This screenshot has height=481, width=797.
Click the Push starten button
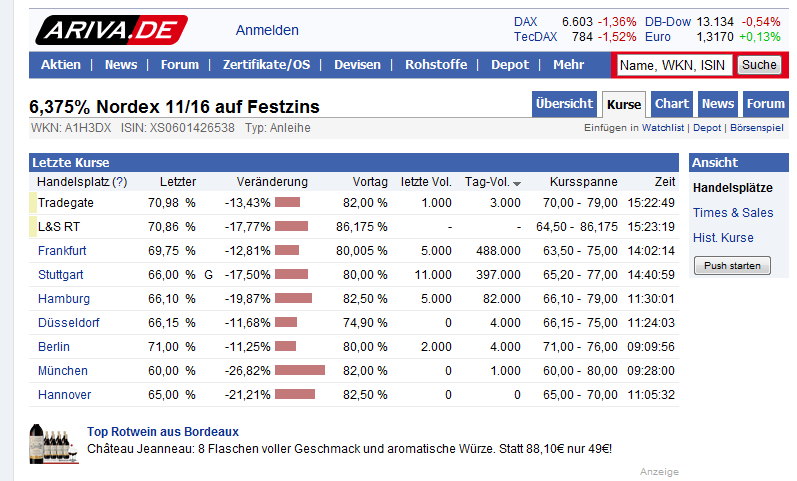[732, 265]
